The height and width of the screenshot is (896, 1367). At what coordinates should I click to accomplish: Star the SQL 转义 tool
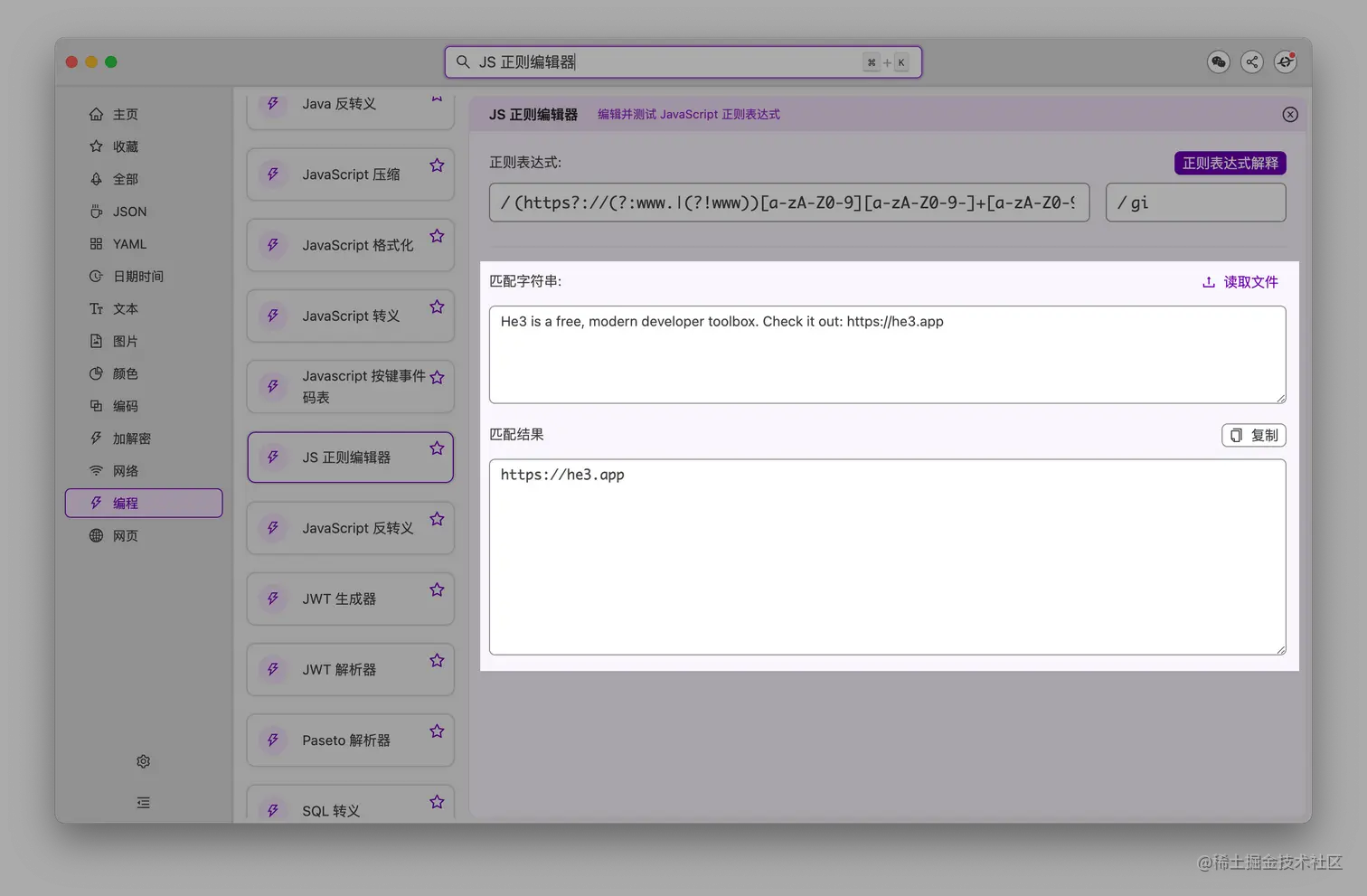pos(437,802)
